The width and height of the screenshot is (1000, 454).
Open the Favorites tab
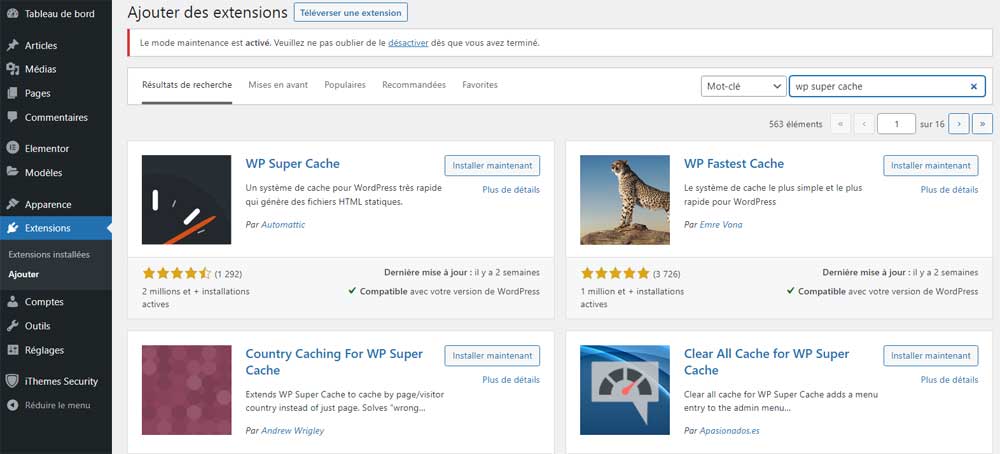[x=480, y=85]
